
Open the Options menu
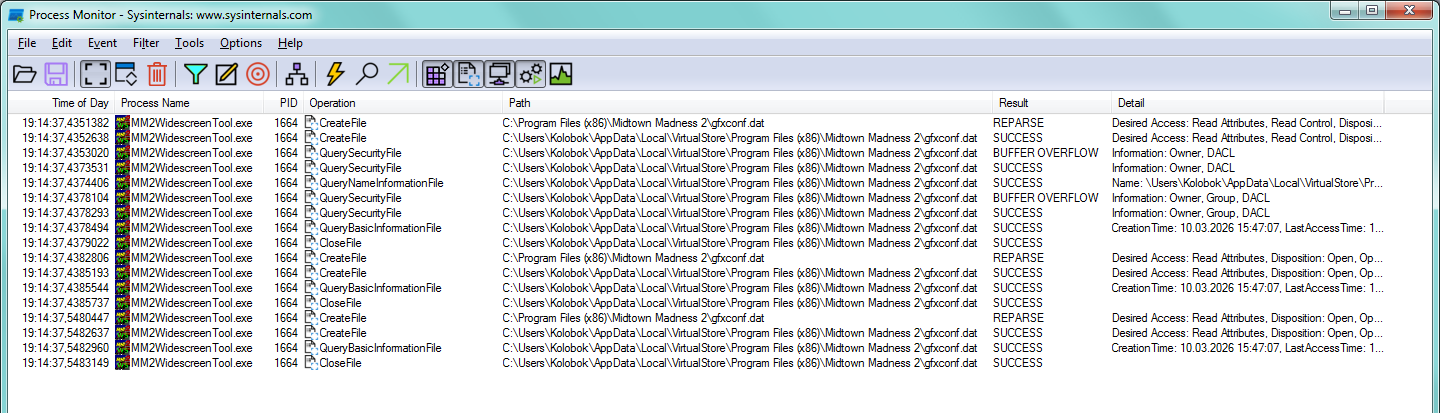pyautogui.click(x=241, y=43)
